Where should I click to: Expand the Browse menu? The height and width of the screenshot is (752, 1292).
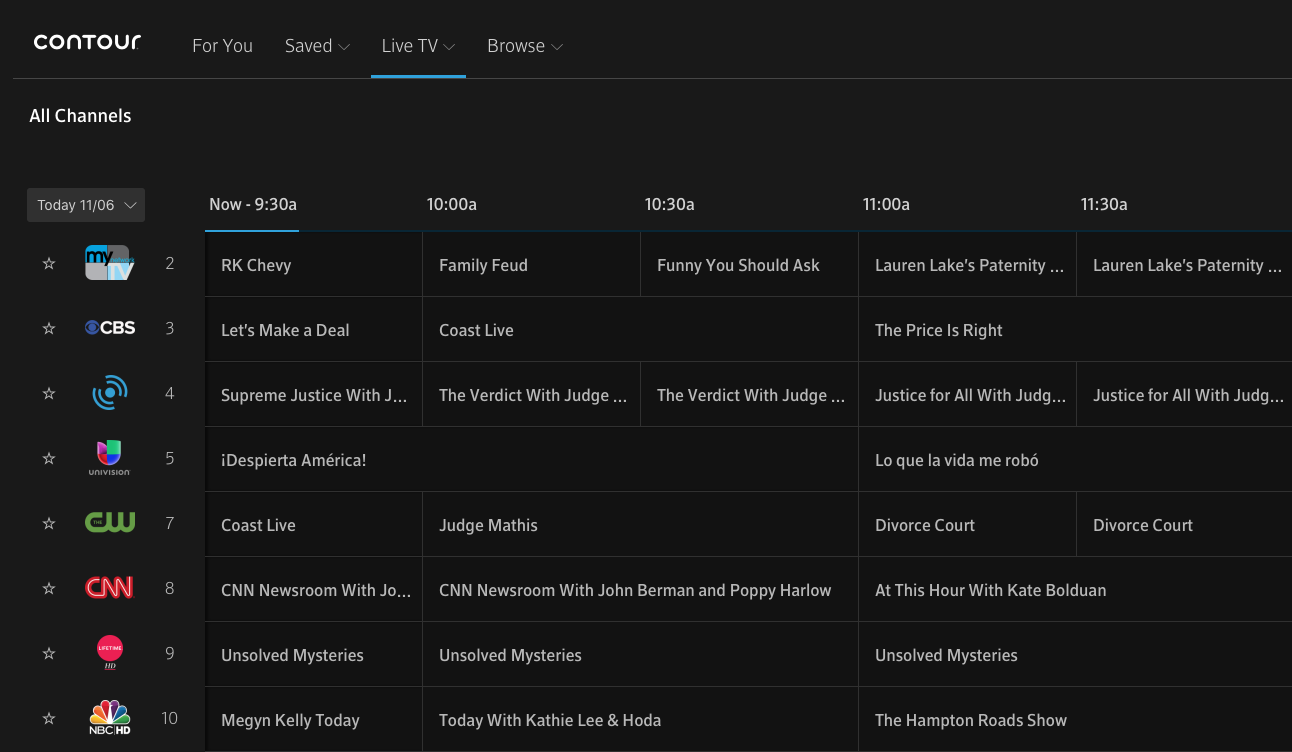point(525,46)
